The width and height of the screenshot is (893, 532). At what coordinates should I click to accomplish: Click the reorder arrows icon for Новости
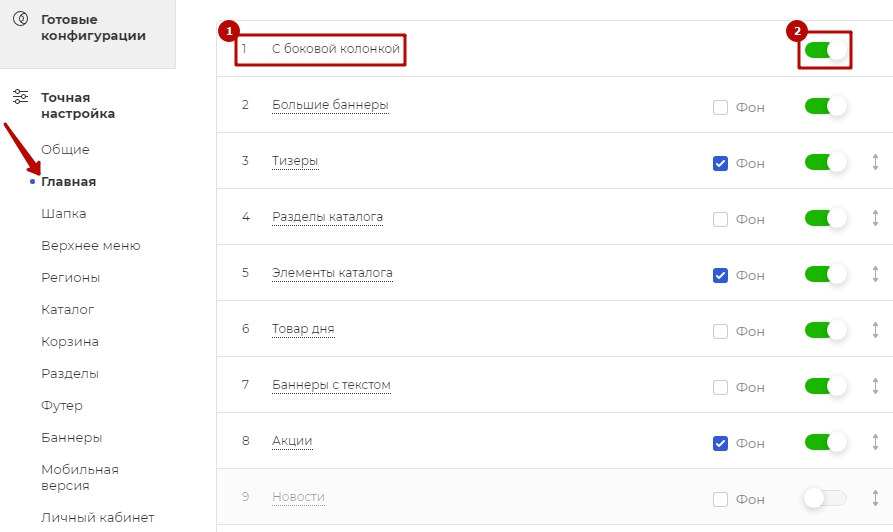pos(875,498)
